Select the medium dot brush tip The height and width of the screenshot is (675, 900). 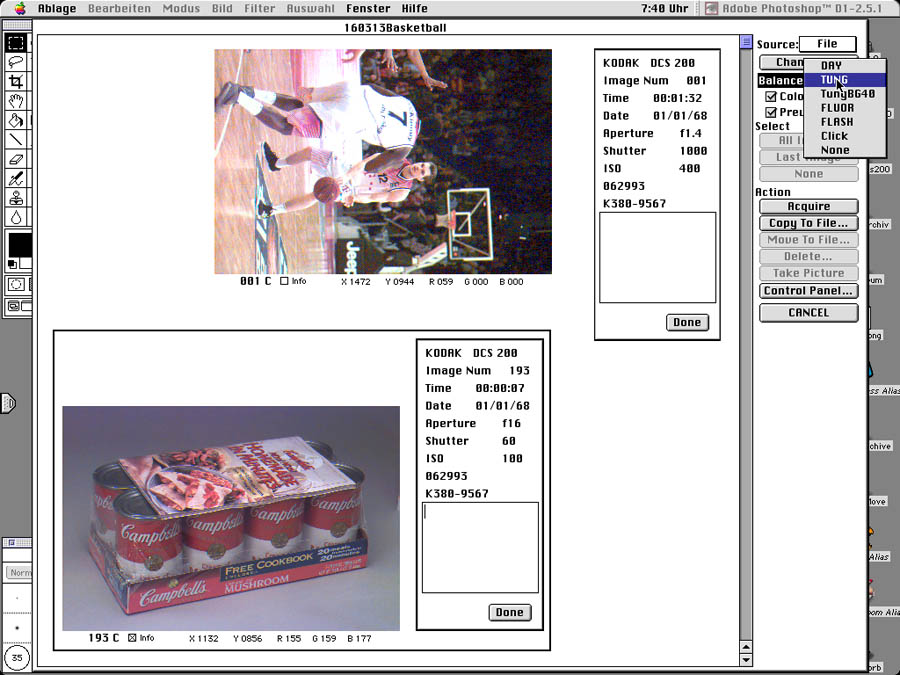[17, 628]
